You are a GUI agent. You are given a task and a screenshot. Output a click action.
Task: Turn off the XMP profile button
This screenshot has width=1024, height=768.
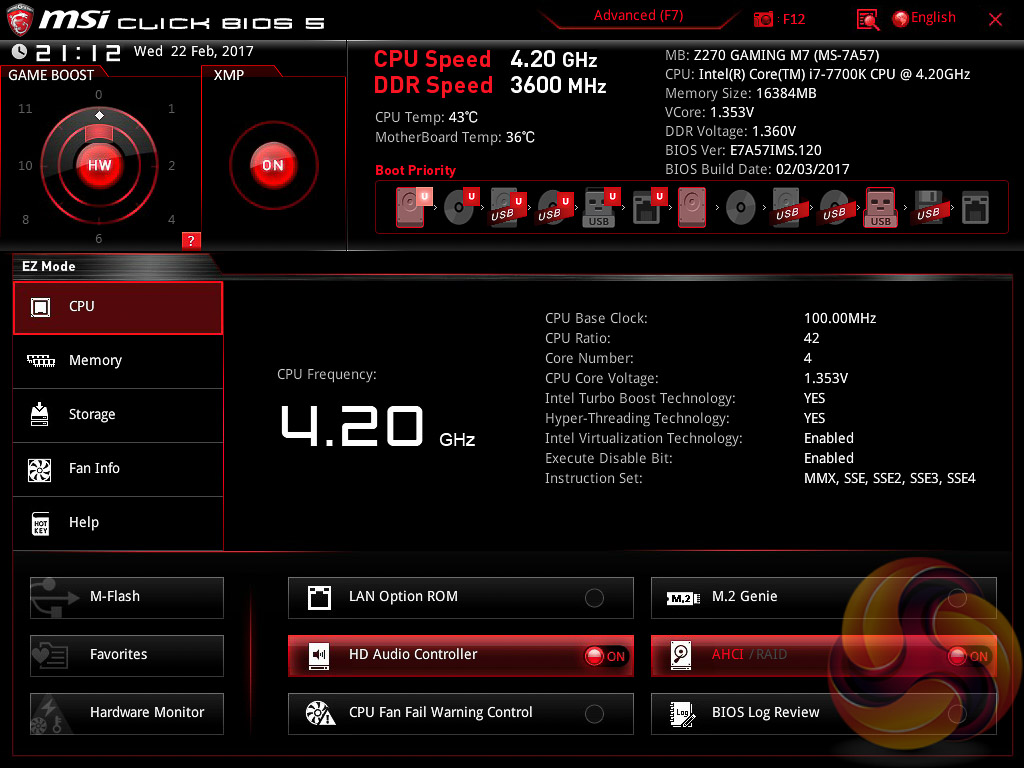coord(272,165)
